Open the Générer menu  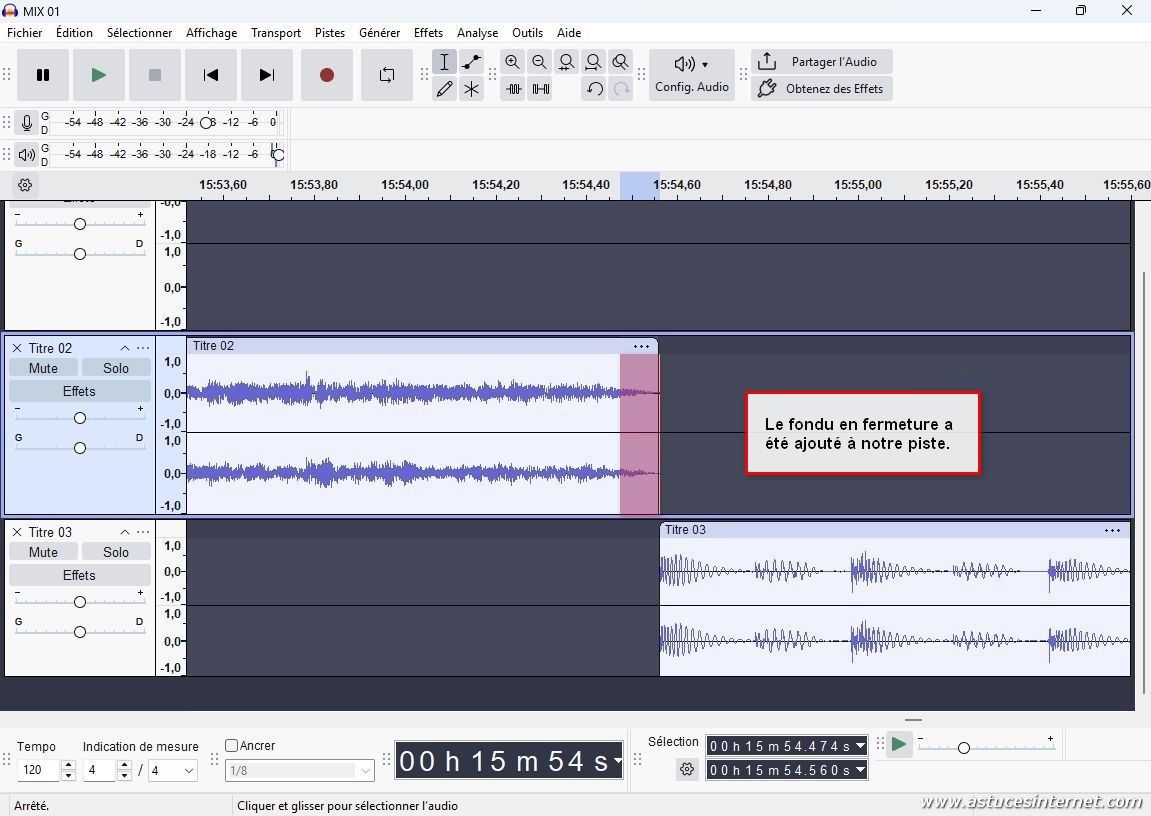coord(379,33)
